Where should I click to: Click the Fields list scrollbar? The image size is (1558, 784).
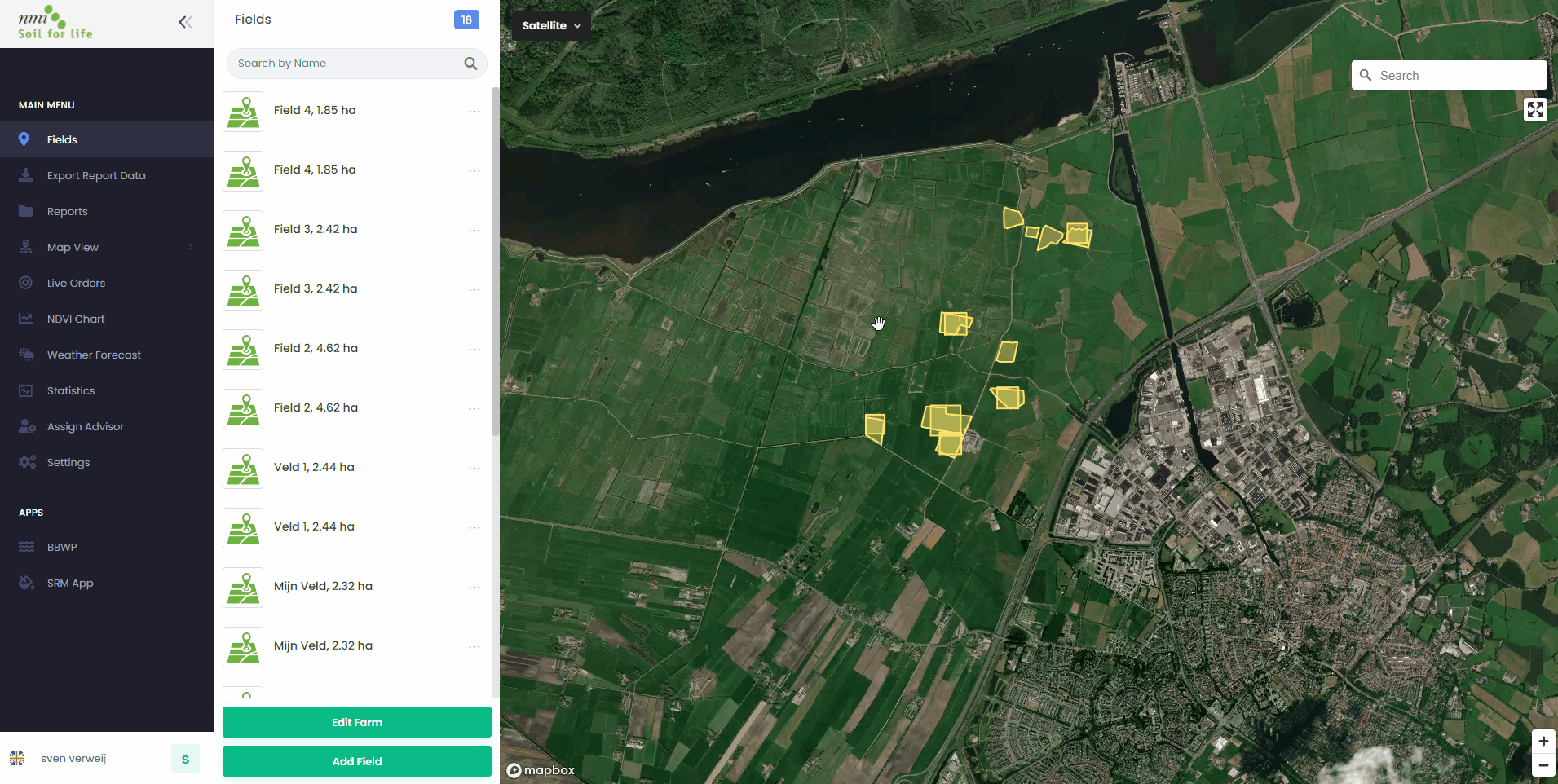click(x=495, y=261)
